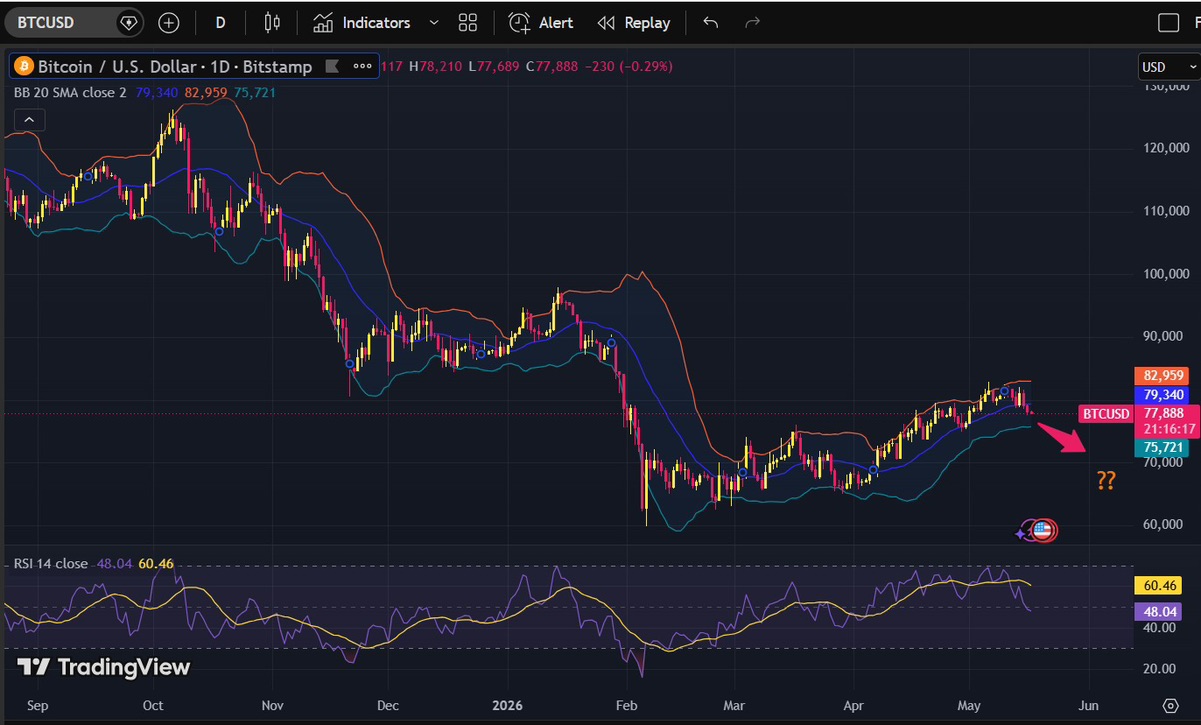Click the plus icon to compare symbols

click(x=169, y=22)
